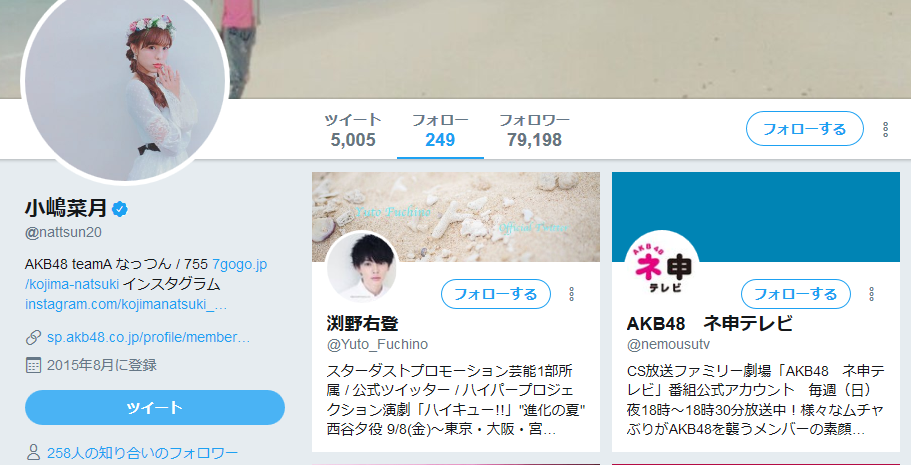Follow 渕野右登 using フォローする button
Image resolution: width=911 pixels, height=465 pixels.
[x=496, y=294]
